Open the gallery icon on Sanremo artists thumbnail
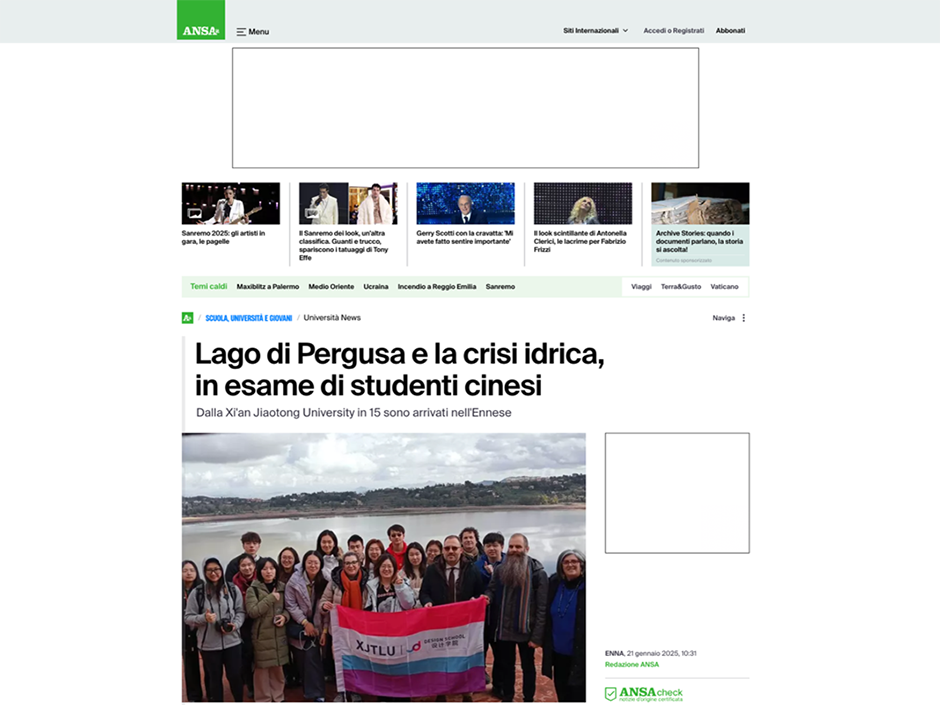The image size is (940, 705). pos(194,213)
